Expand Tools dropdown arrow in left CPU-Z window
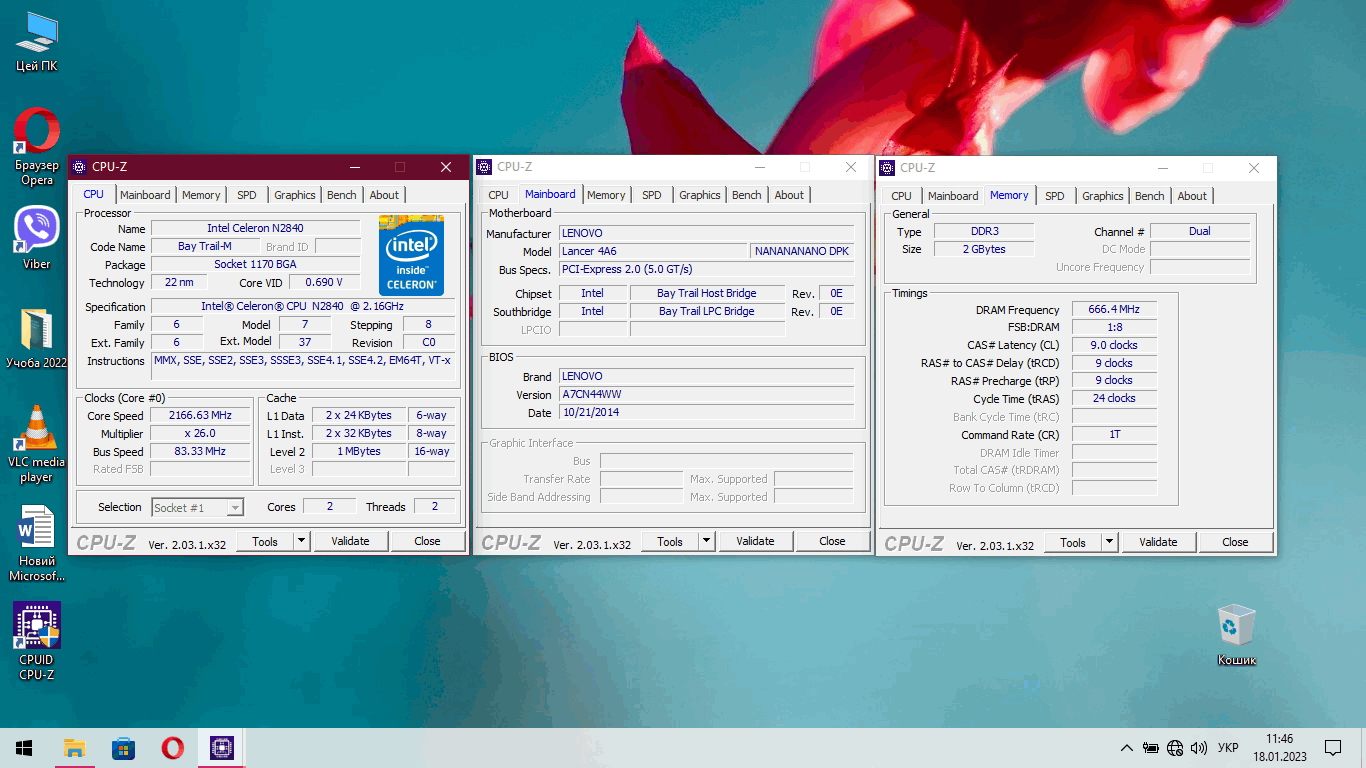Viewport: 1366px width, 768px height. click(301, 541)
